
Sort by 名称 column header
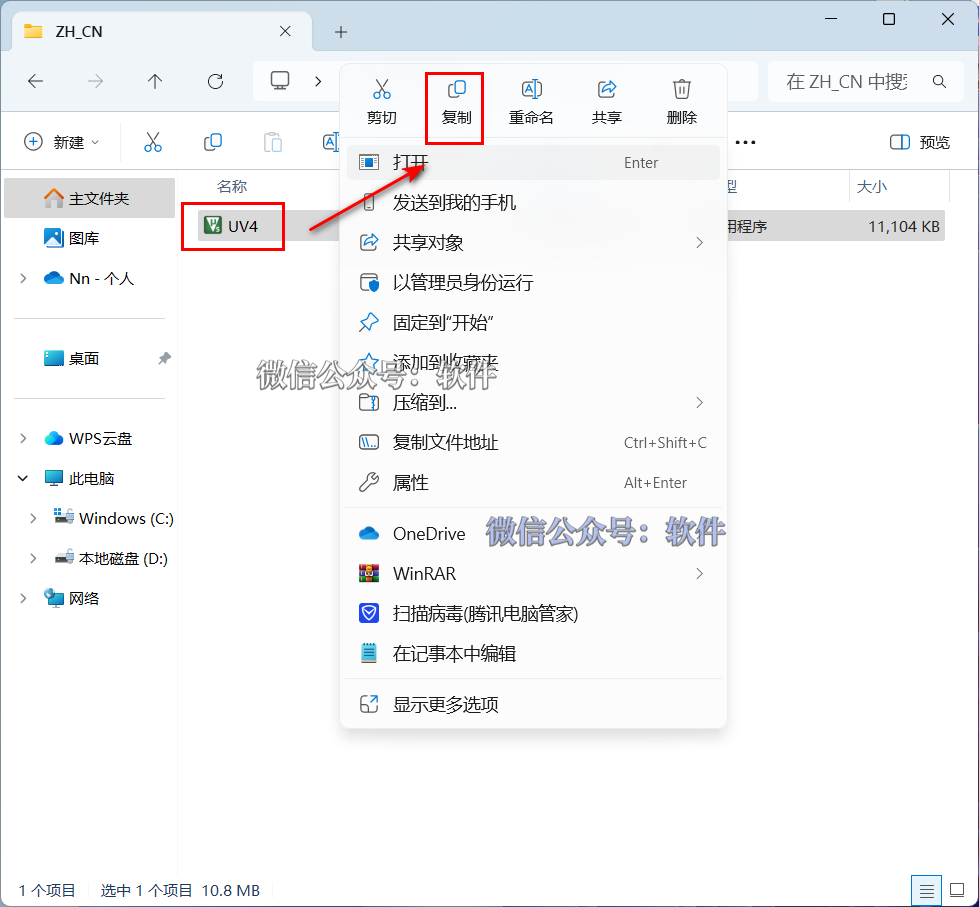(232, 186)
